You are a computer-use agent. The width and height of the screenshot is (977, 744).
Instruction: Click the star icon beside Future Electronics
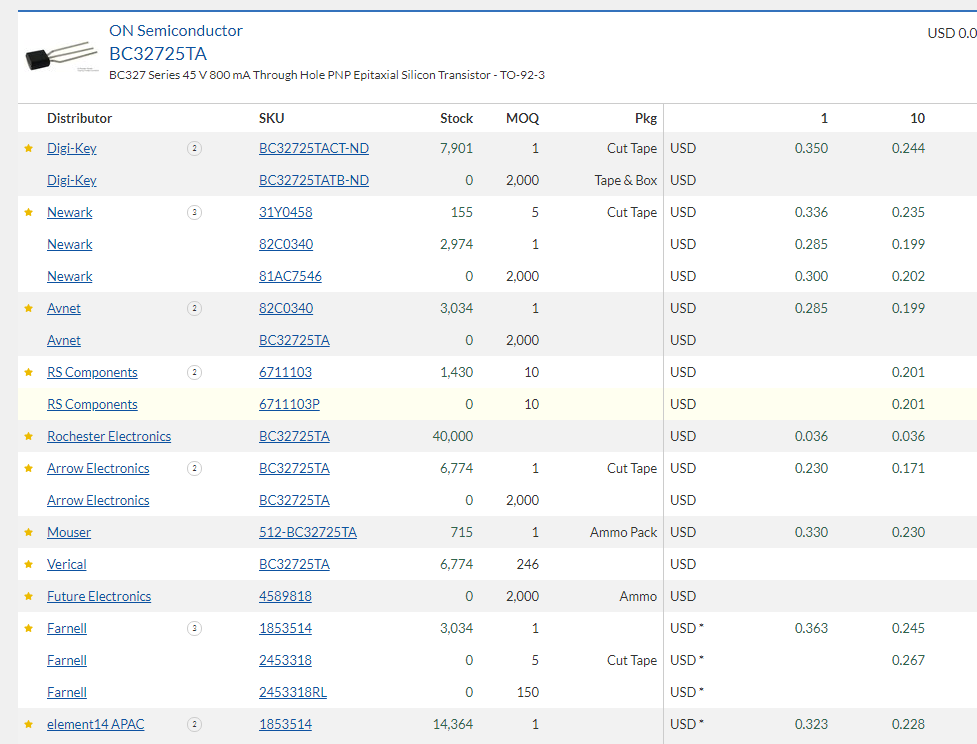point(29,596)
